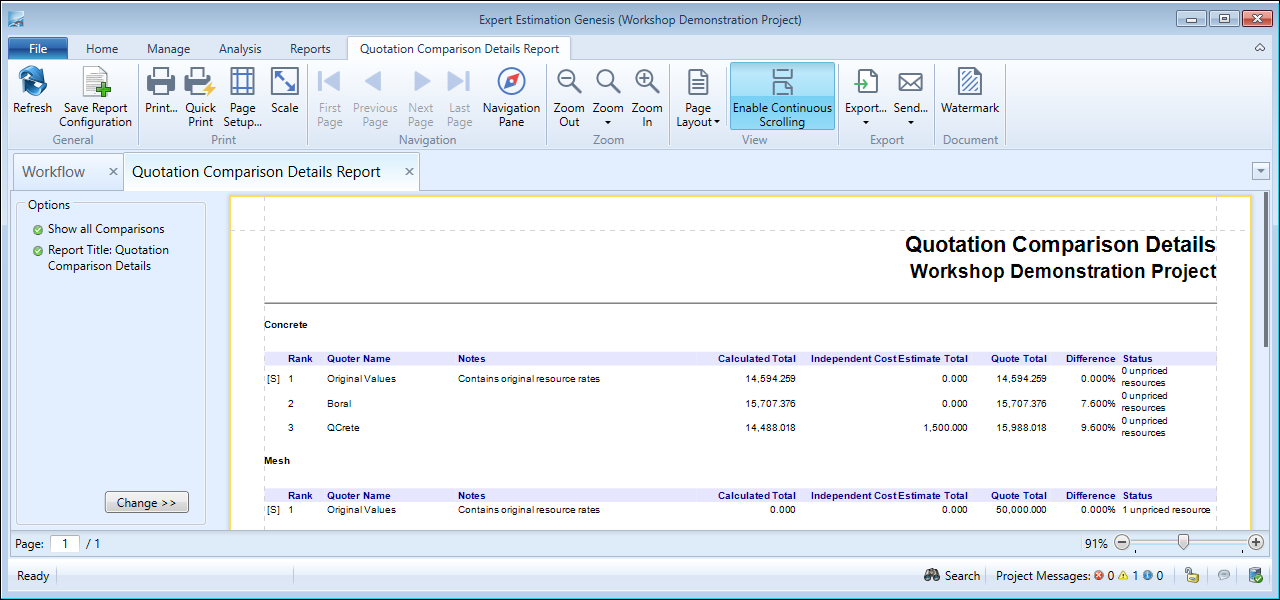Switch to the Analysis ribbon tab
Viewport: 1280px width, 600px height.
(x=240, y=49)
